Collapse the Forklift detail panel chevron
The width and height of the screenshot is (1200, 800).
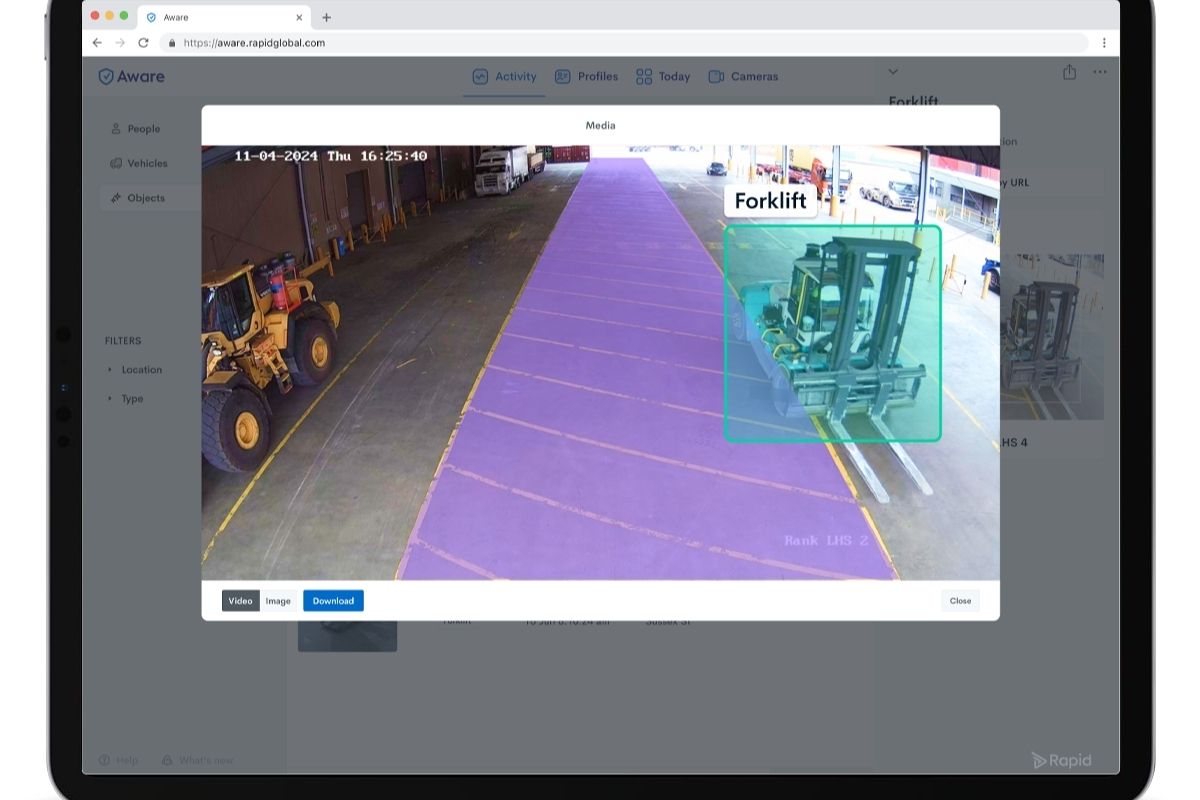click(893, 72)
